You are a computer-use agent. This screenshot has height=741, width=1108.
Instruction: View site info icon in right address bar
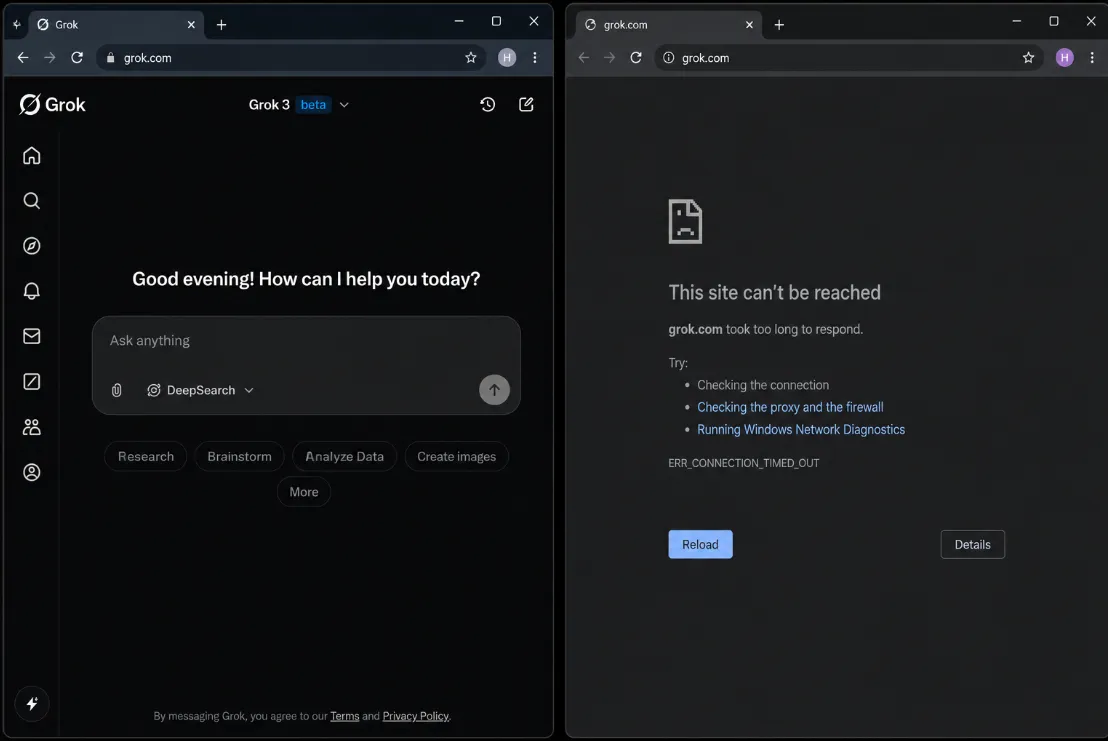point(668,58)
